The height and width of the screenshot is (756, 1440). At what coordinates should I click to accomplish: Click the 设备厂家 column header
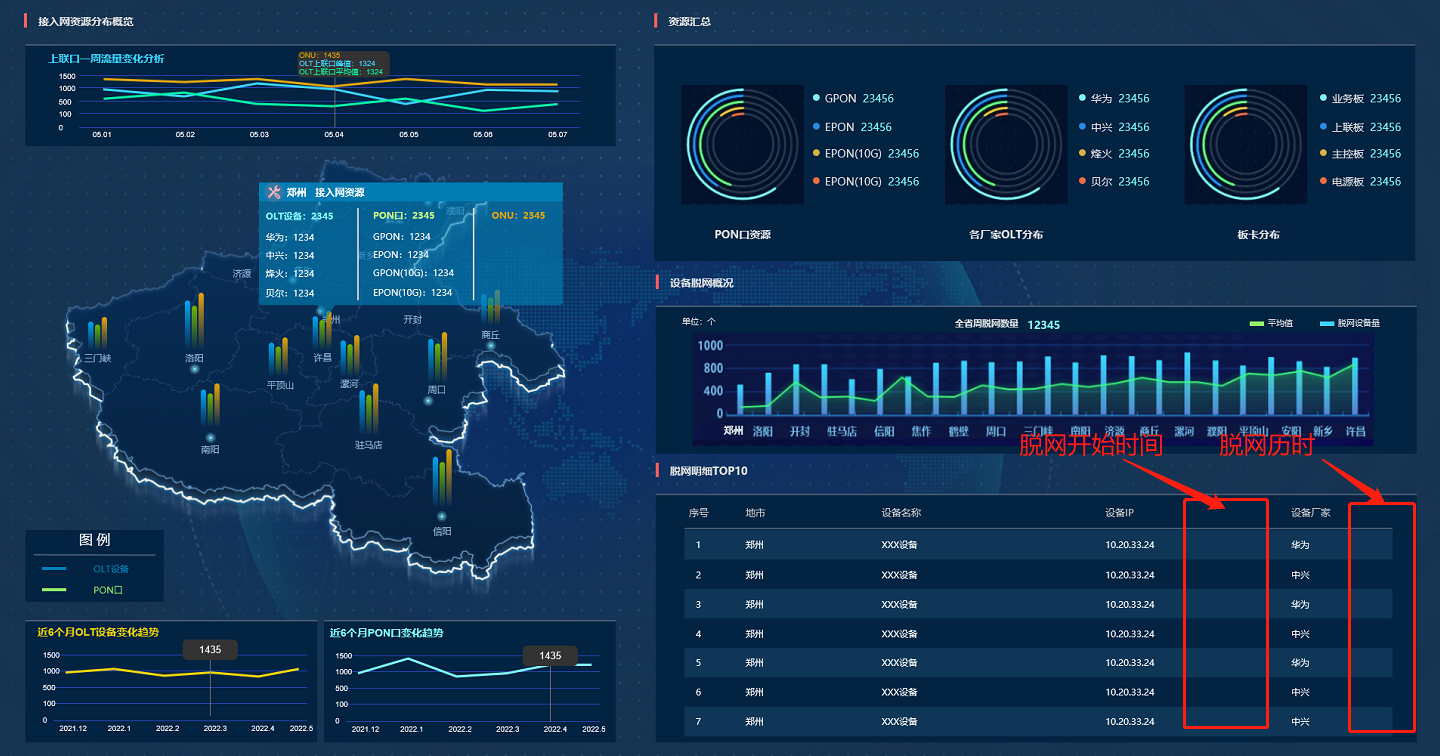[1311, 513]
